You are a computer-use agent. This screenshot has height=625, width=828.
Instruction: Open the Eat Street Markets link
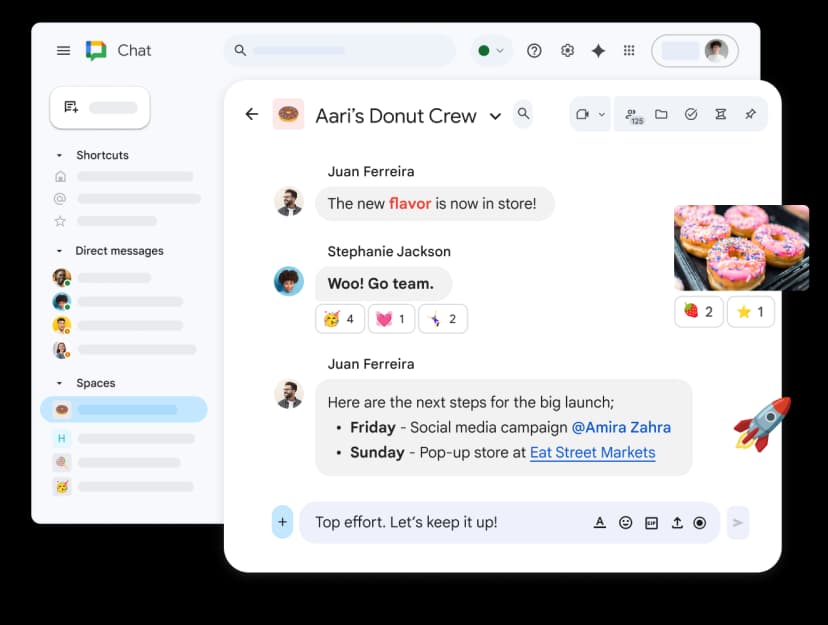pos(592,452)
